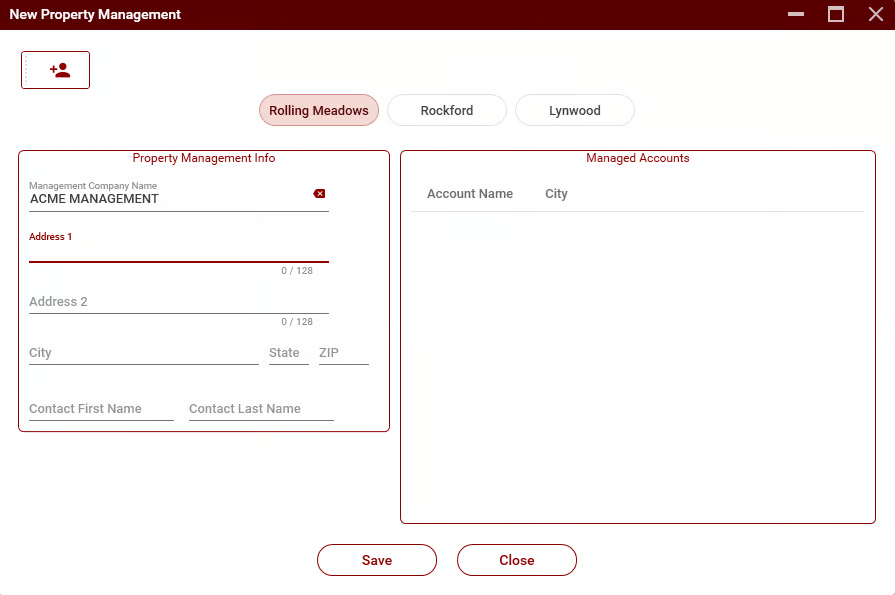Image resolution: width=895 pixels, height=595 pixels.
Task: Focus the Management Company Name input
Action: [x=165, y=199]
